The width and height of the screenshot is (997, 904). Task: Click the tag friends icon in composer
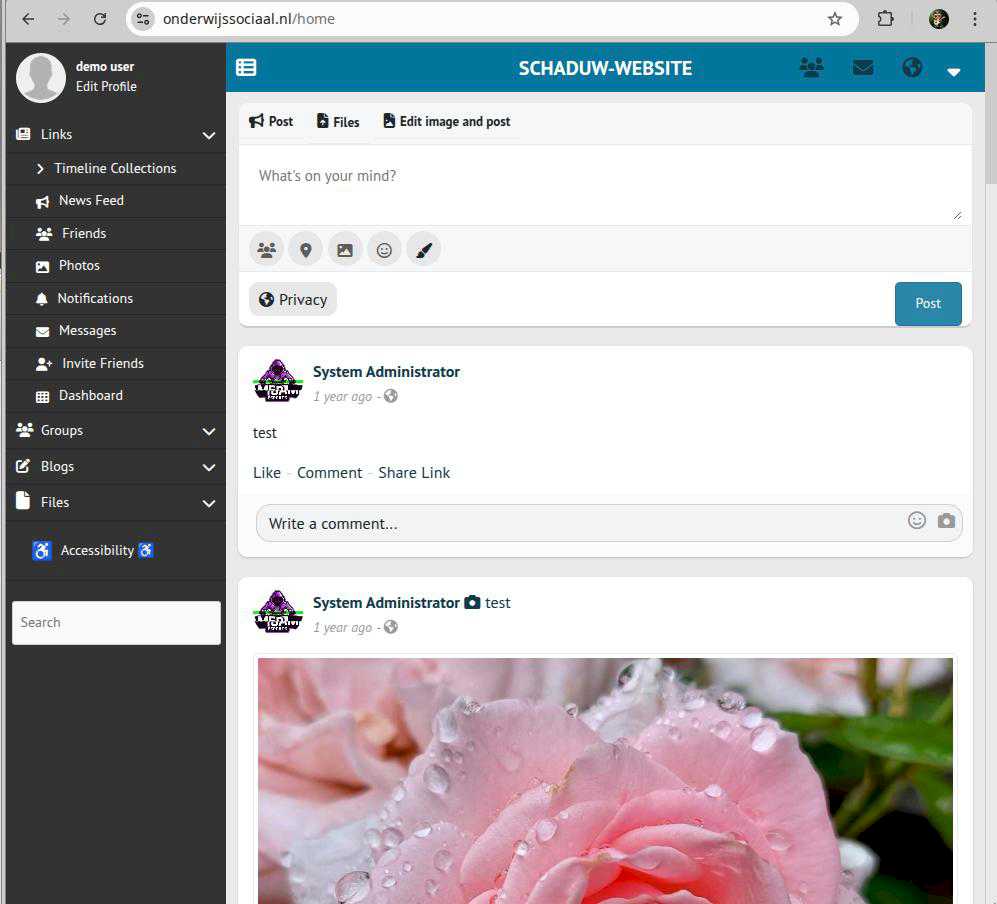(x=266, y=250)
